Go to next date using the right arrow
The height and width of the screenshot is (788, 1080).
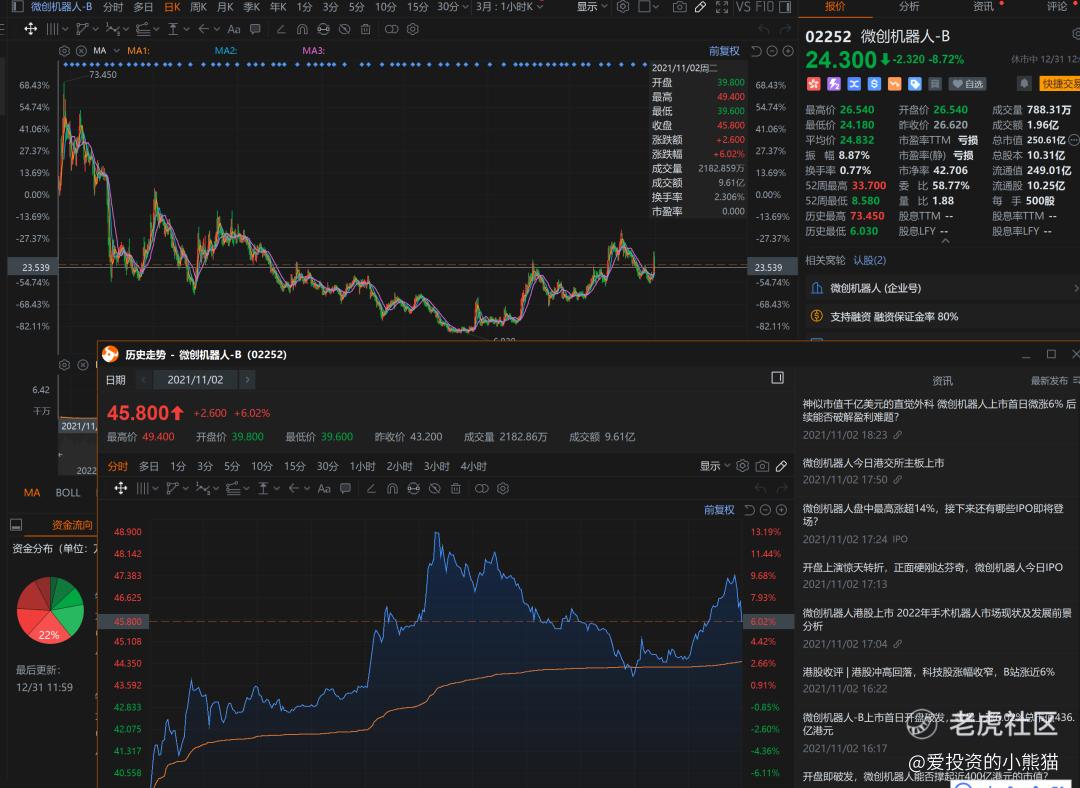tap(247, 380)
